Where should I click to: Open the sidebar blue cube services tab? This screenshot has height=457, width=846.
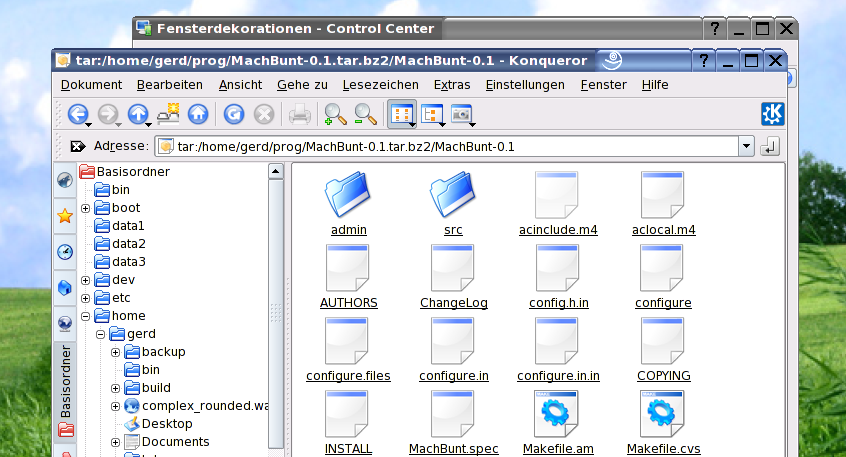tap(65, 288)
